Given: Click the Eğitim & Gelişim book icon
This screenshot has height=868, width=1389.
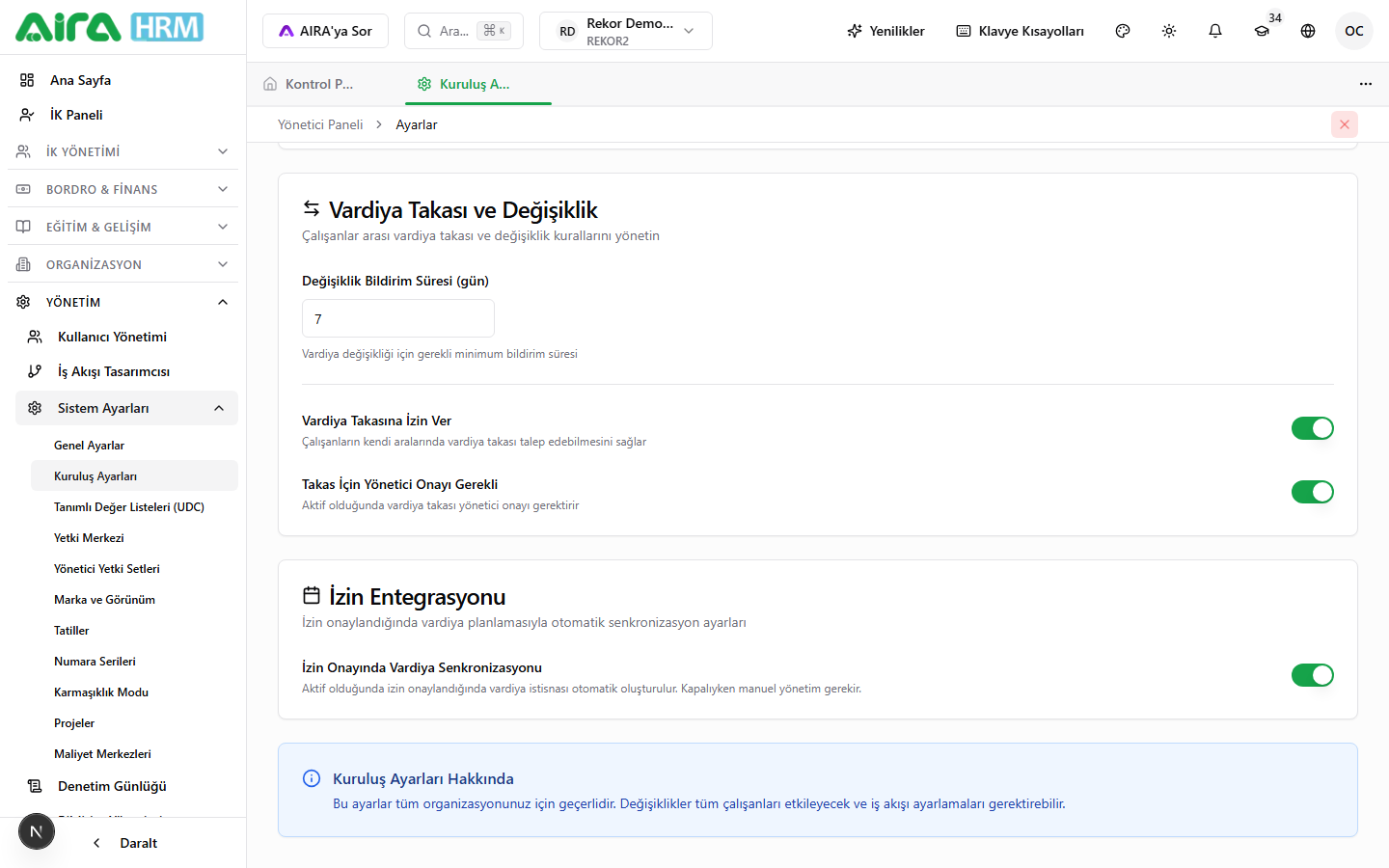Looking at the screenshot, I should point(23,227).
